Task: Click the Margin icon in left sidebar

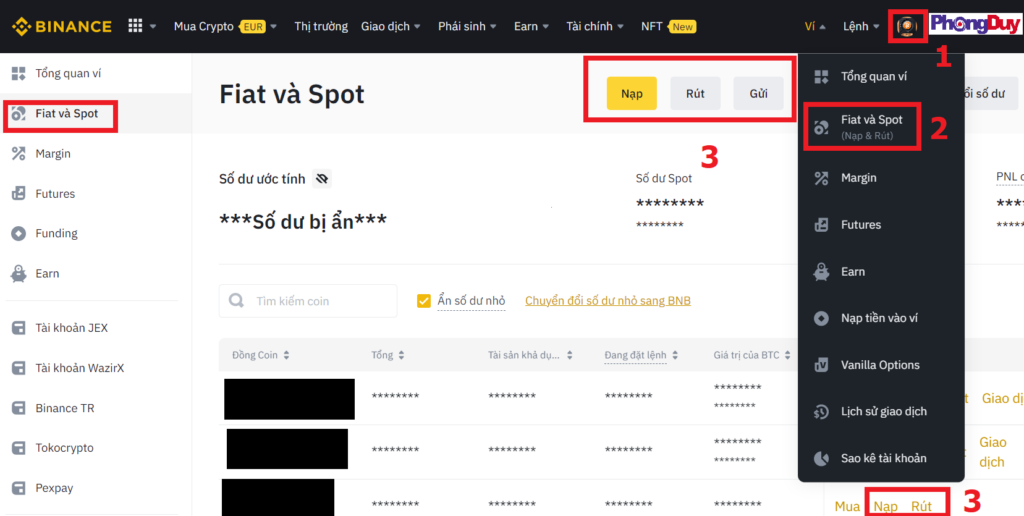Action: 18,154
